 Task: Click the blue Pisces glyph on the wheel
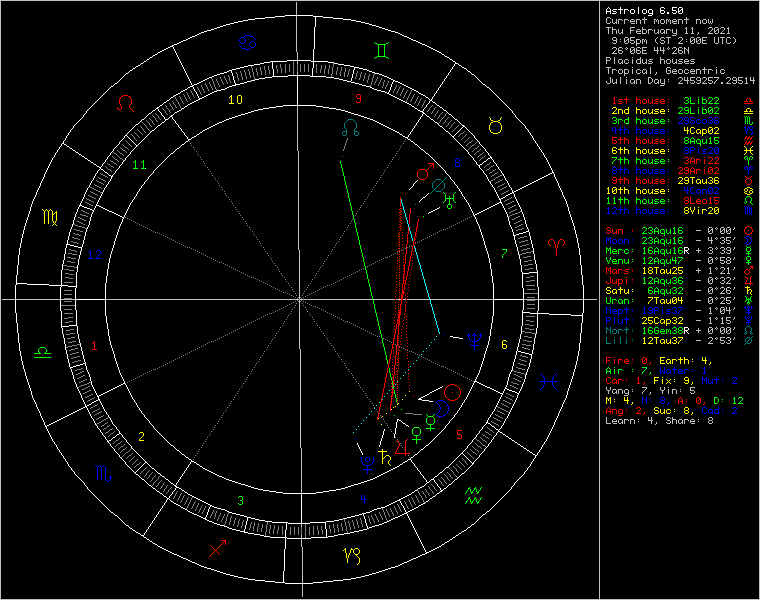coord(549,381)
